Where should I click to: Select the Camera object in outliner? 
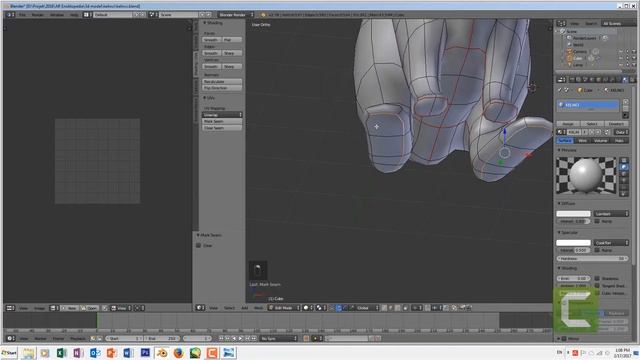(580, 51)
